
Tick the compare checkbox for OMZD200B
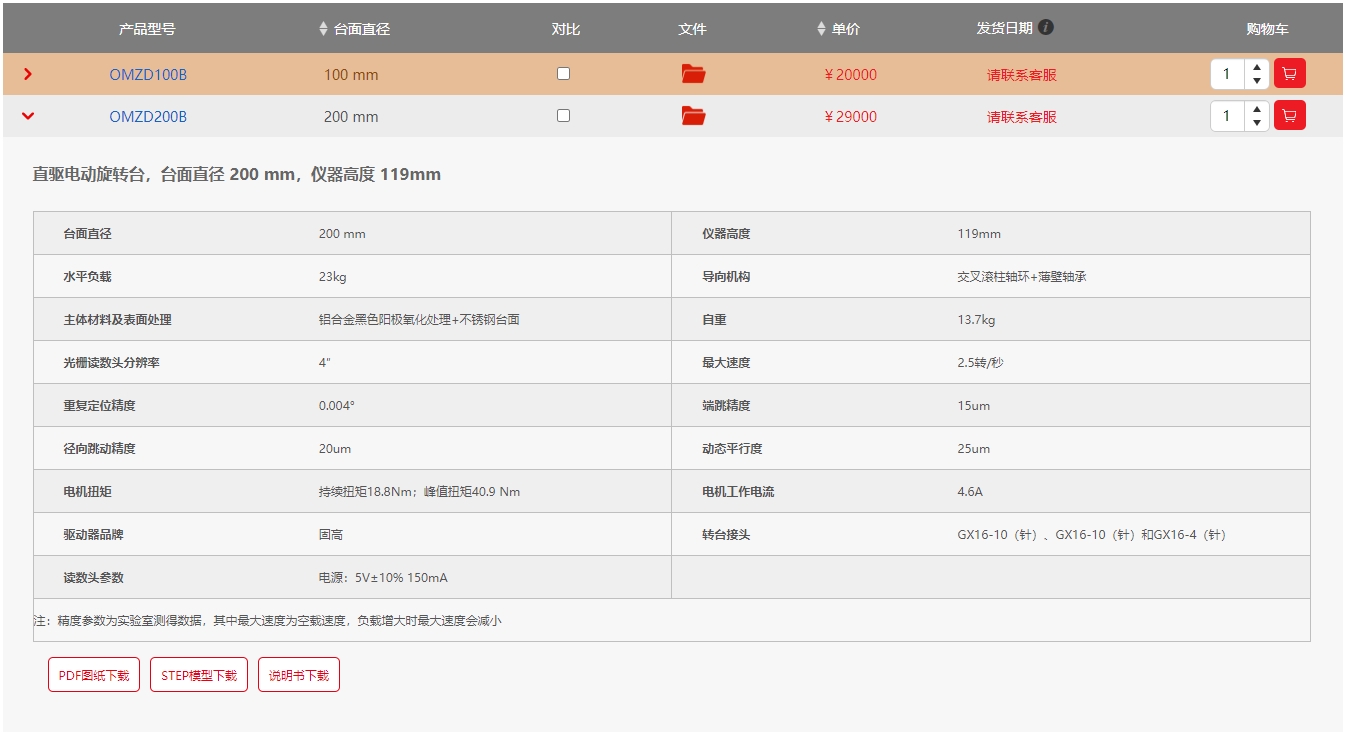tap(563, 116)
